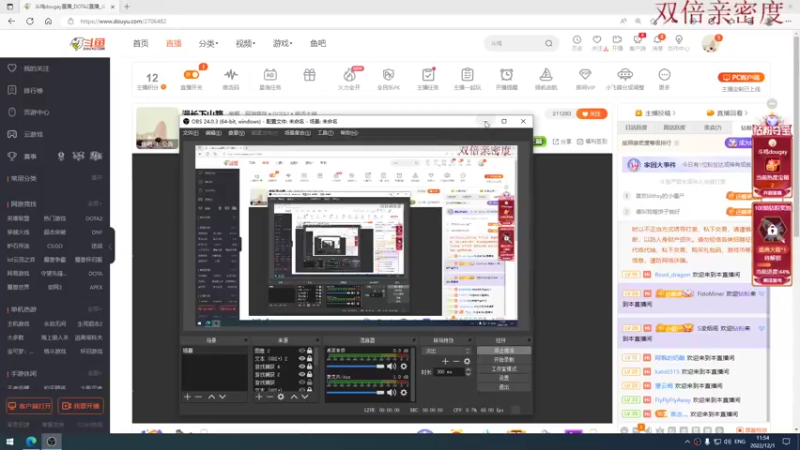Screen dimensions: 800x450
Task: Click the search magnifier icon in Douyu header
Action: point(548,43)
